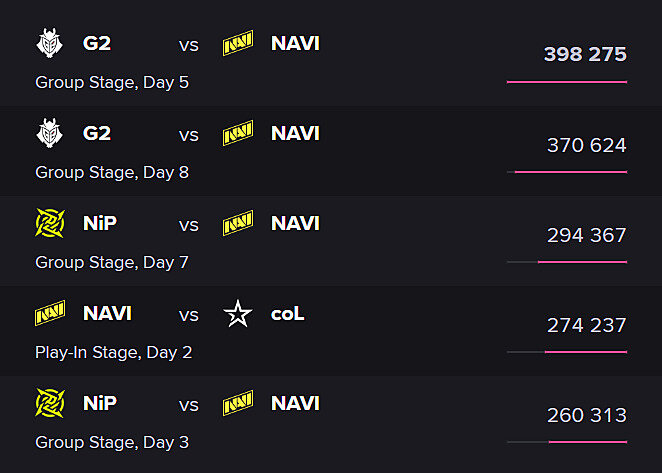662x473 pixels.
Task: Open the NiP logo in the Day 7 match
Action: 50,224
